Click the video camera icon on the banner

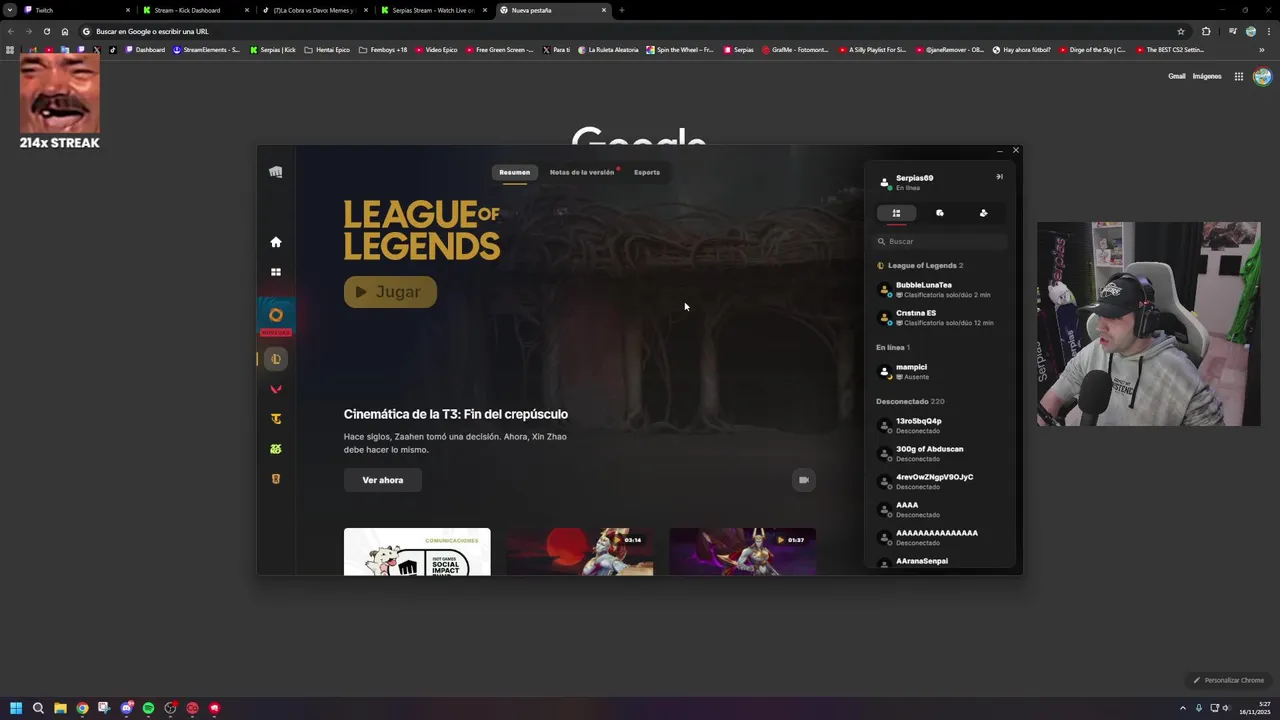click(803, 480)
